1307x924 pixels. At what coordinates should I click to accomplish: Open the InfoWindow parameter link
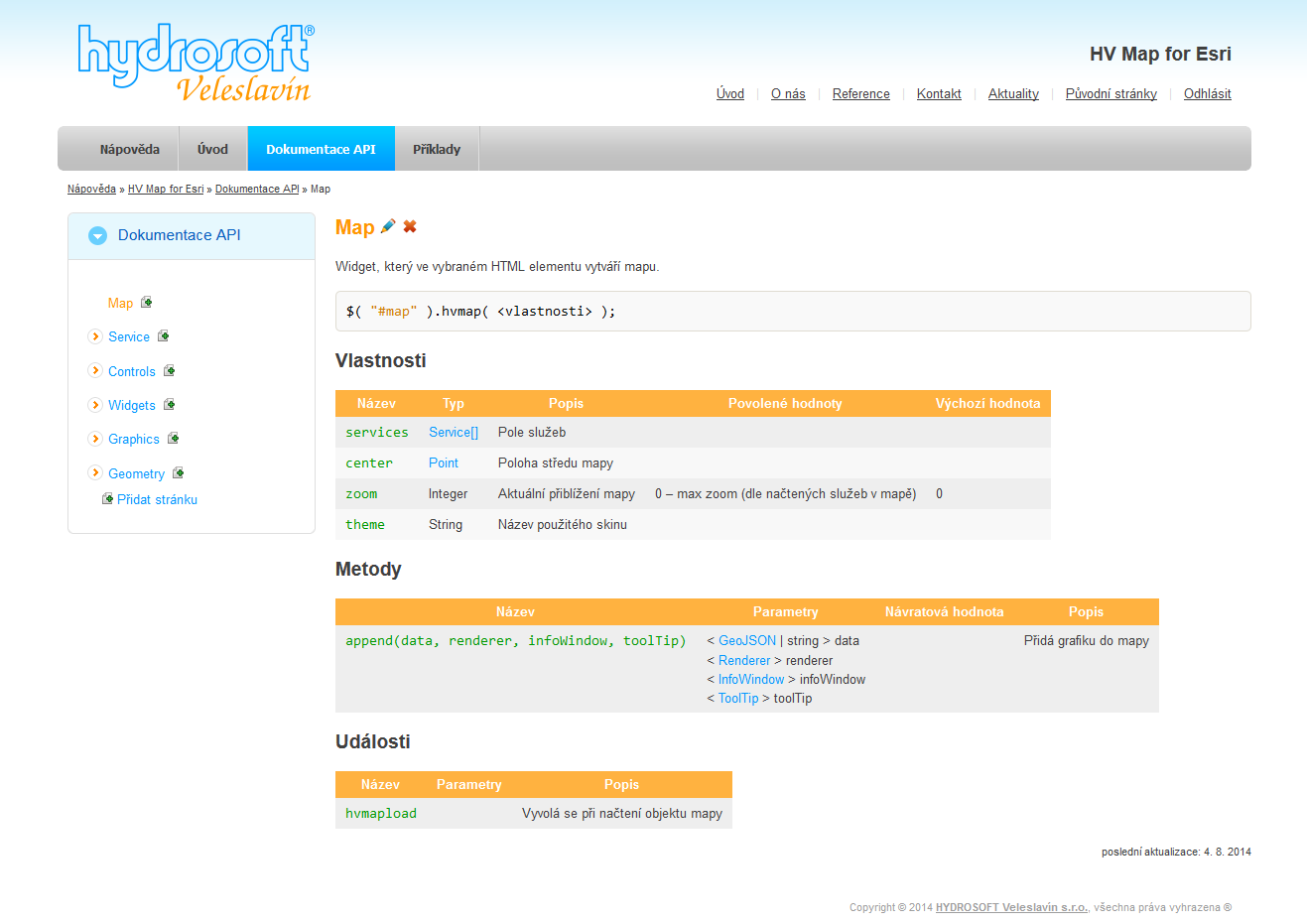[x=751, y=679]
